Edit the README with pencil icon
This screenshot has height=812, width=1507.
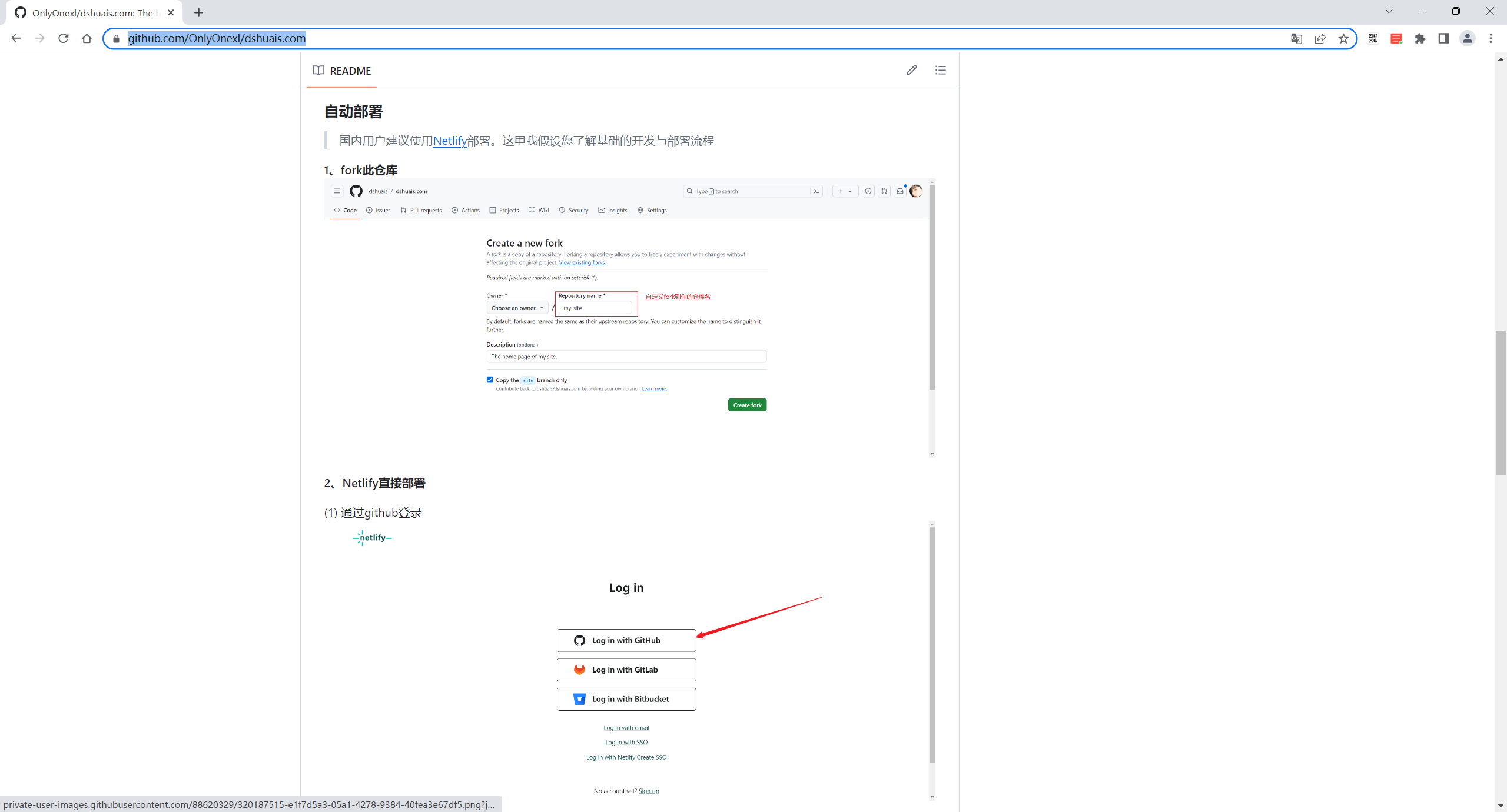[x=911, y=70]
